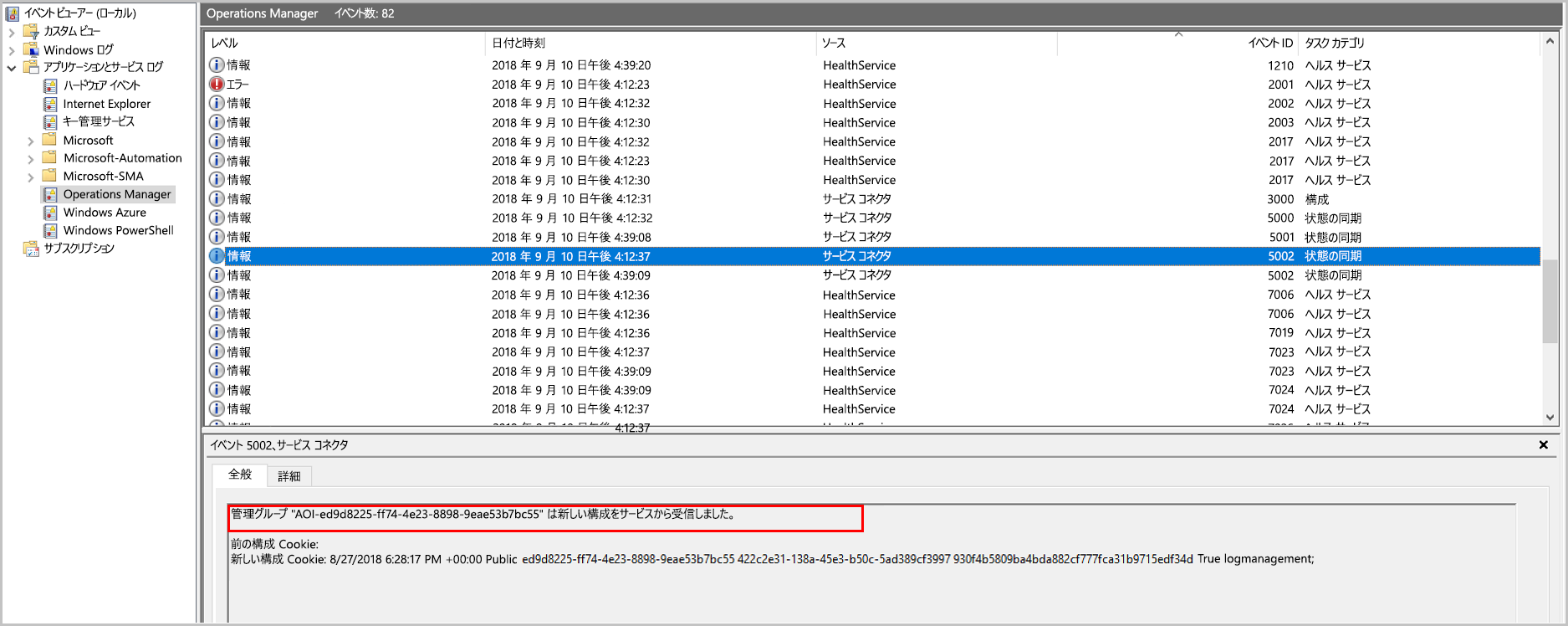Click the info icon of the selected 5002 row
The image size is (1568, 626).
[x=217, y=256]
